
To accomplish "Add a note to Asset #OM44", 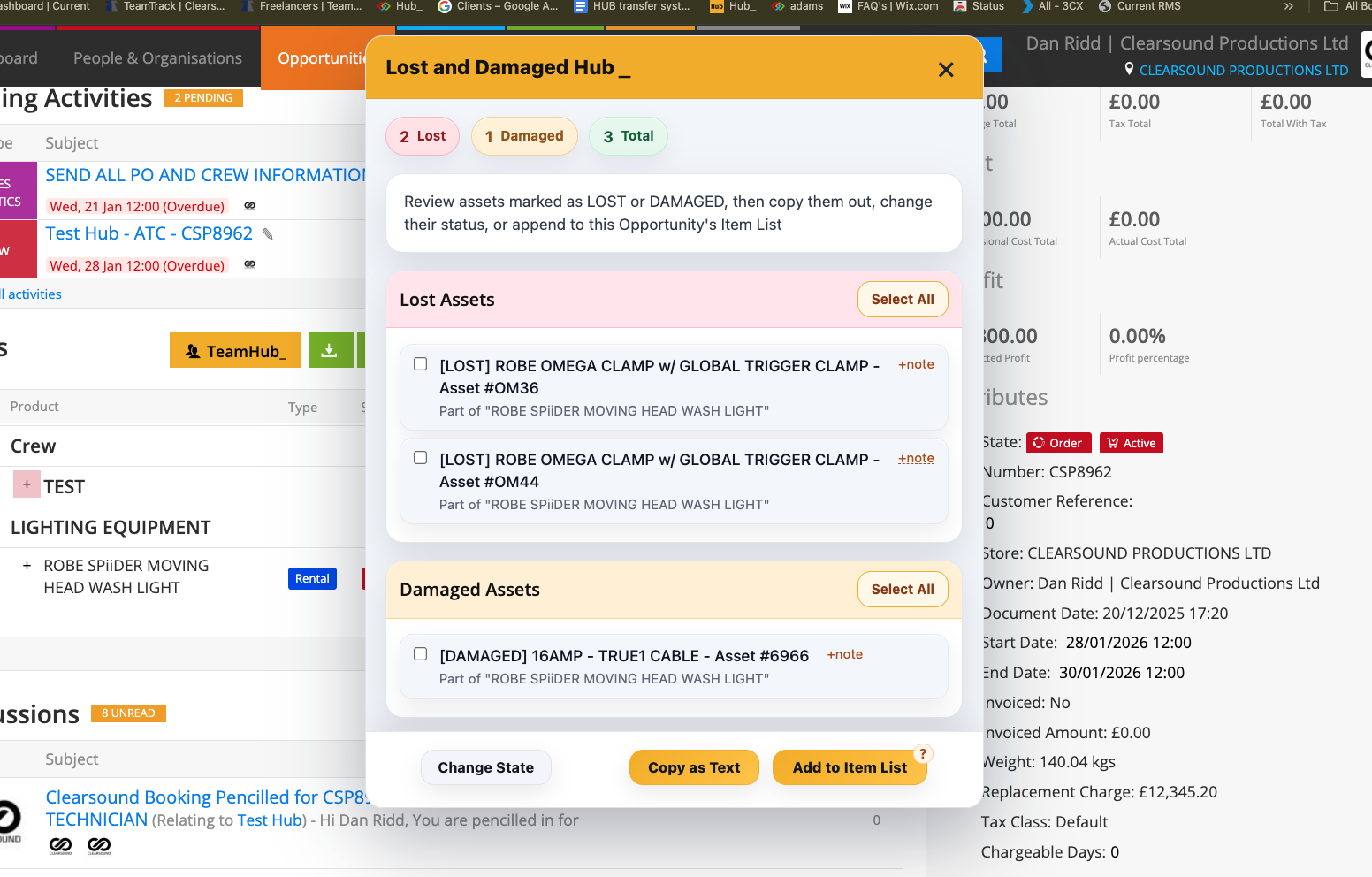I will point(916,458).
